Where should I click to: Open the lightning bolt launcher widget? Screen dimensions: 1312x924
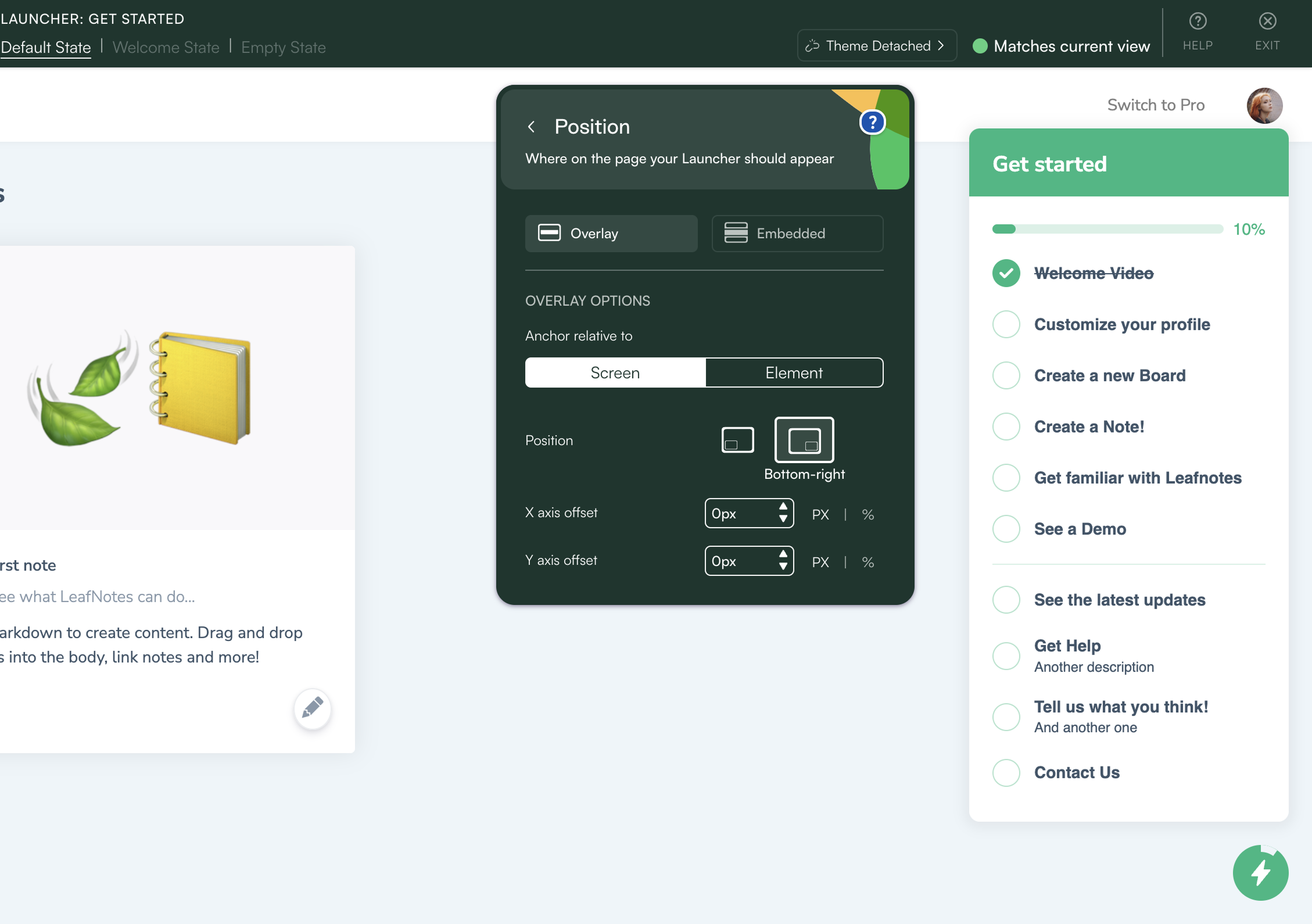click(1260, 872)
